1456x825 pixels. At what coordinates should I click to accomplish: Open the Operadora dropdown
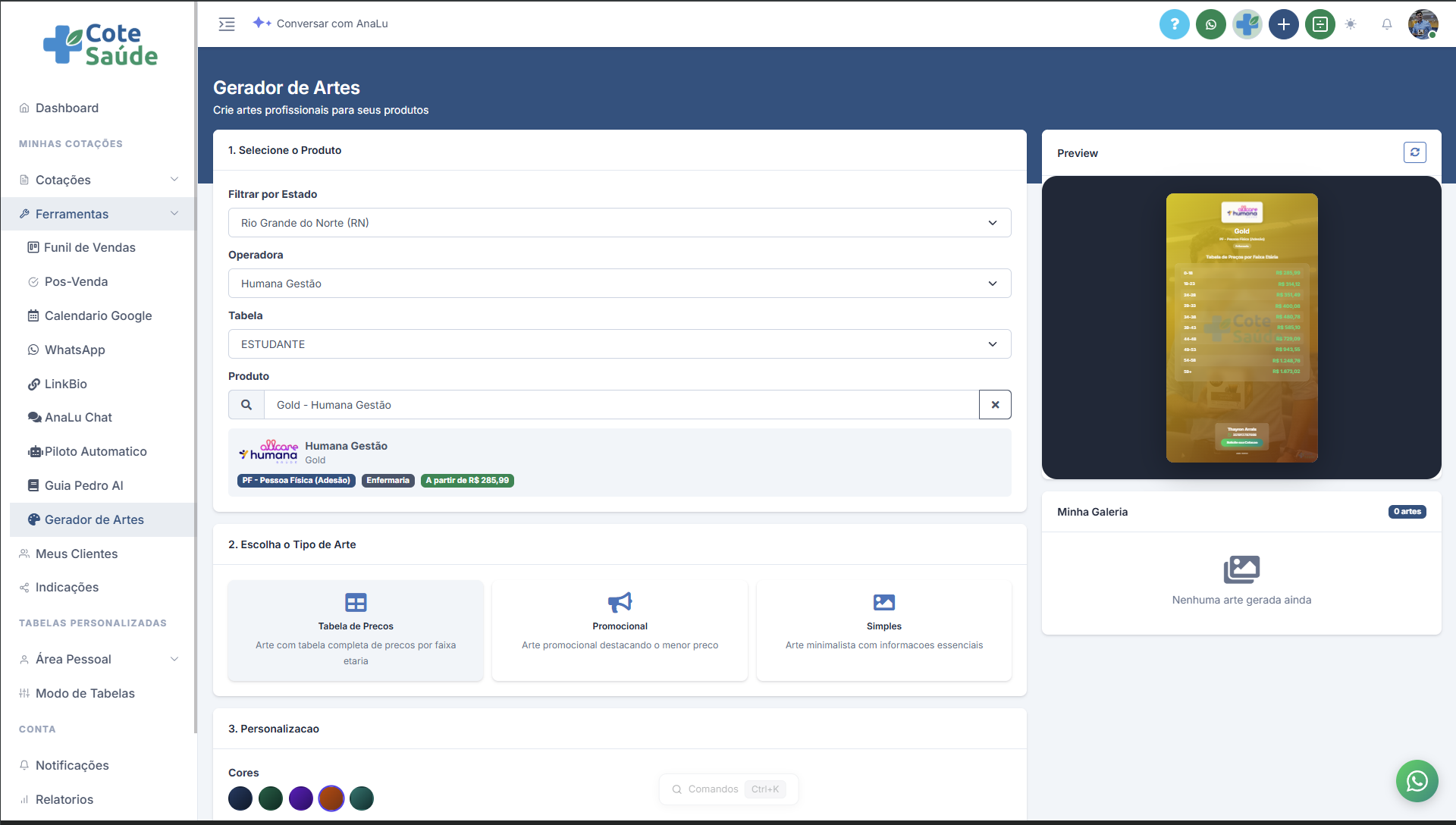coord(619,284)
